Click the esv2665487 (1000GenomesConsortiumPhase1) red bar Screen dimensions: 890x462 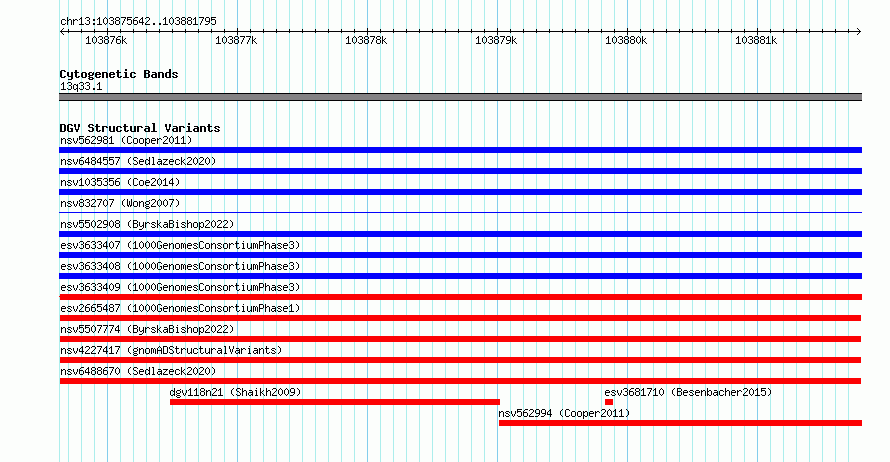(460, 318)
